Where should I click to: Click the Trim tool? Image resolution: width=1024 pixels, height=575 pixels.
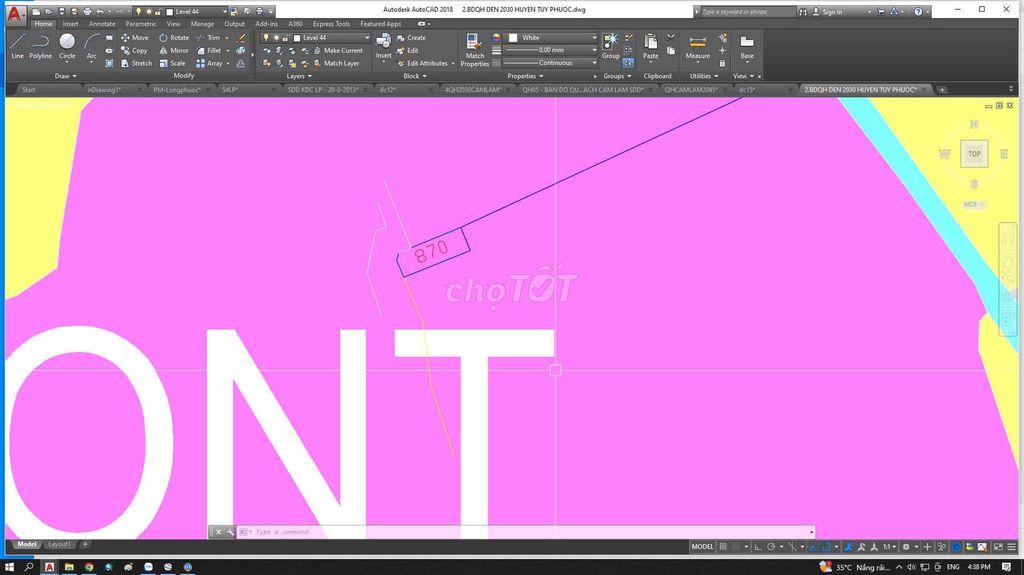click(208, 38)
